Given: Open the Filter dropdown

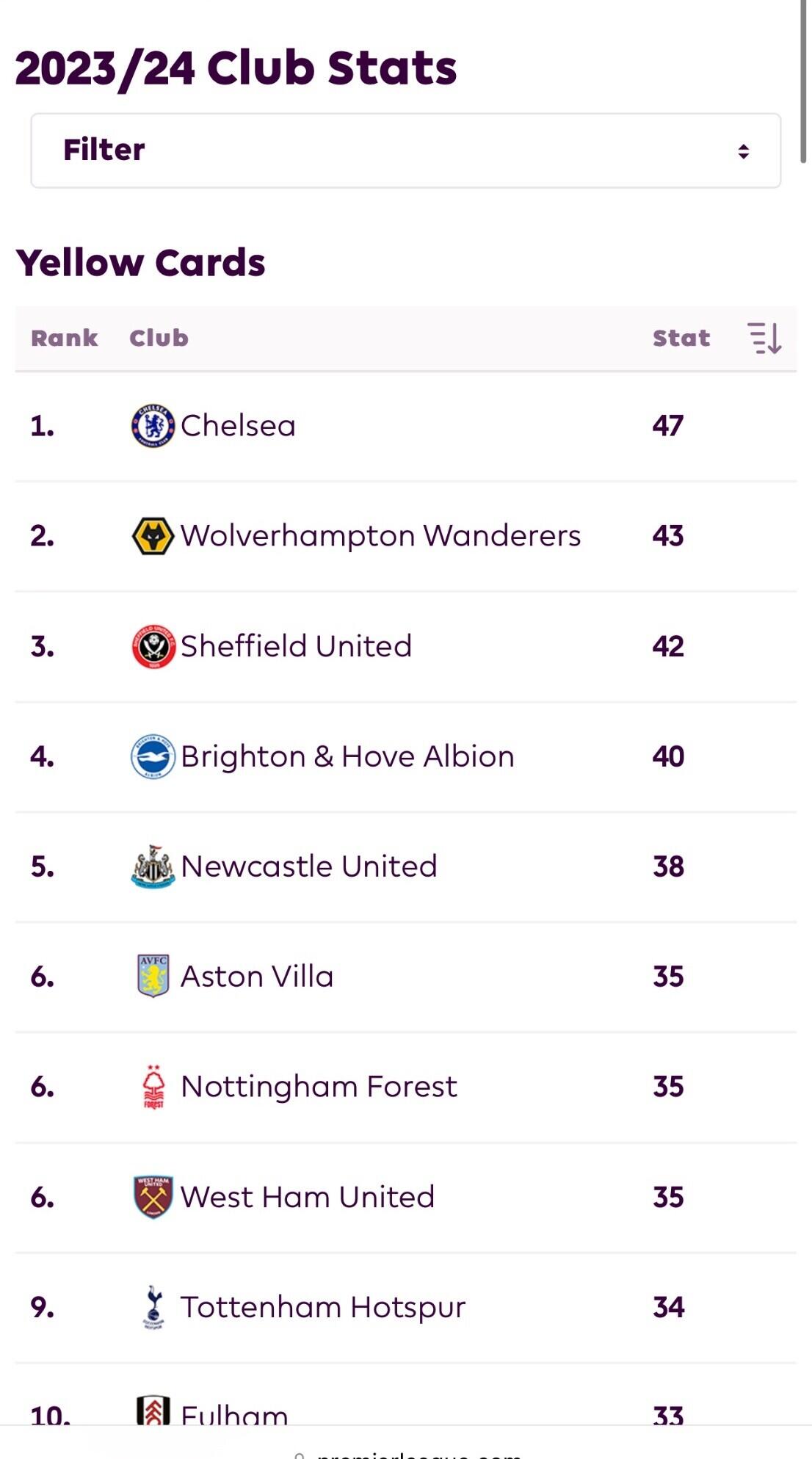Looking at the screenshot, I should (405, 151).
